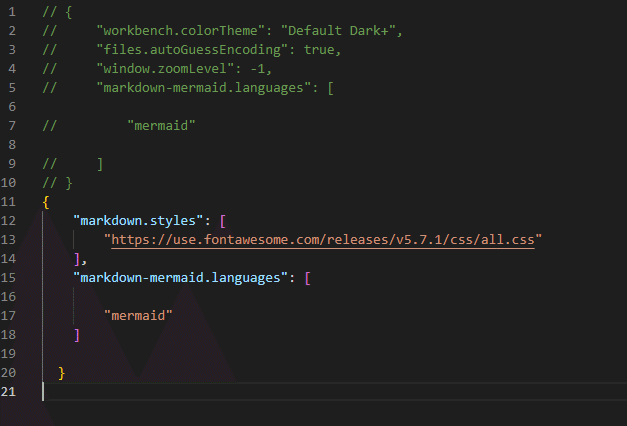Click the commented "Default Dark+" value
The height and width of the screenshot is (426, 627).
click(338, 30)
